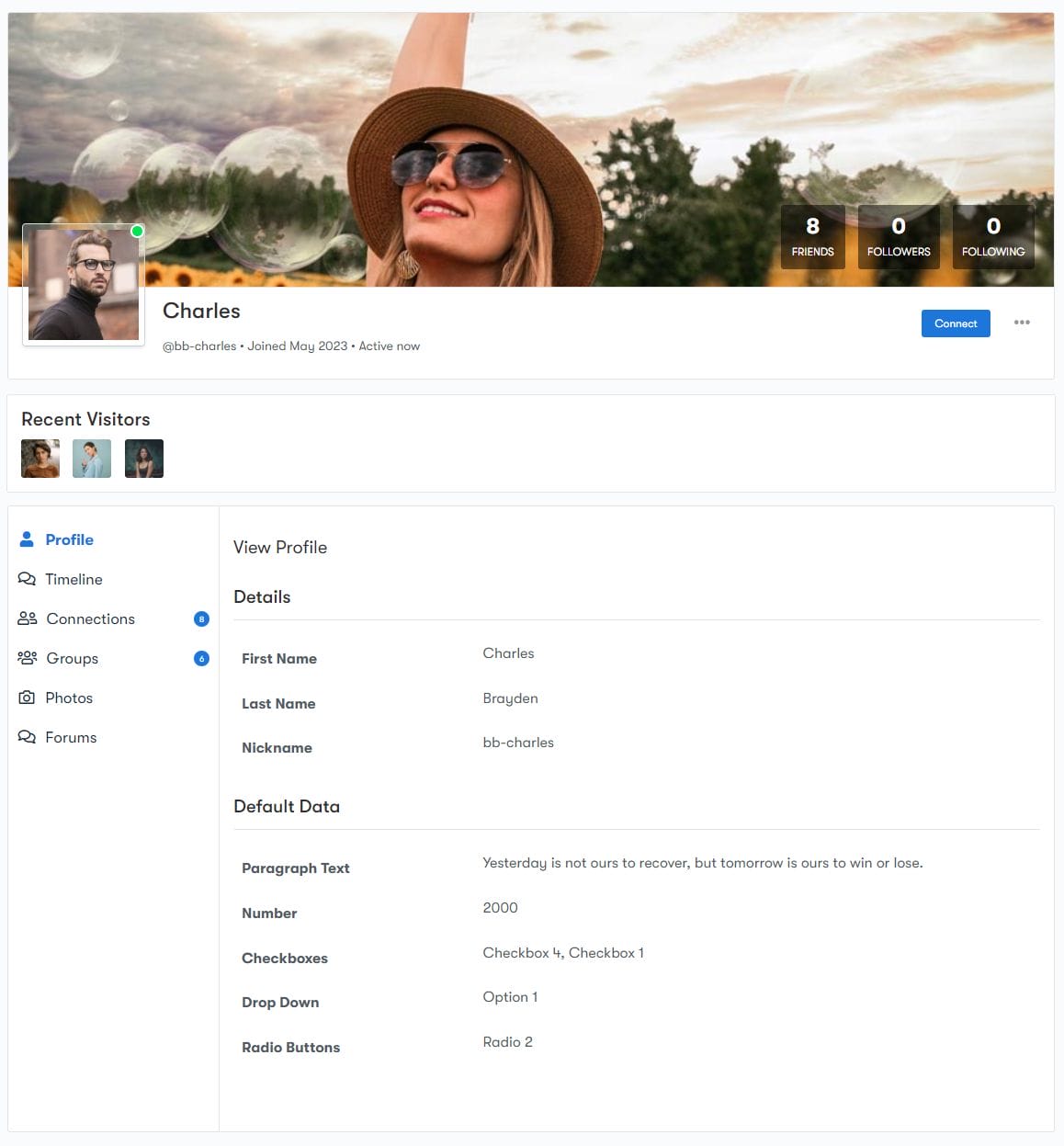This screenshot has height=1146, width=1064.
Task: Click Charles's profile avatar picture
Action: [x=84, y=285]
